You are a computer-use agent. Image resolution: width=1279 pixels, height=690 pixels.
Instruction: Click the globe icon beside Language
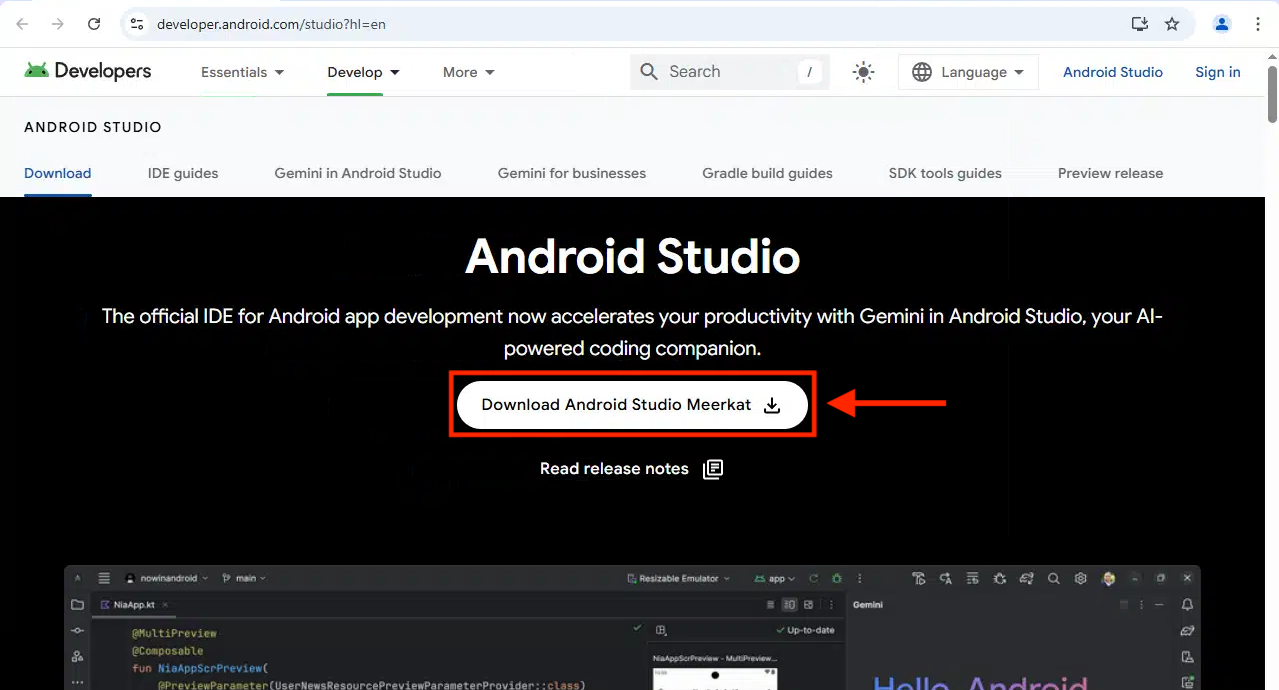point(922,72)
